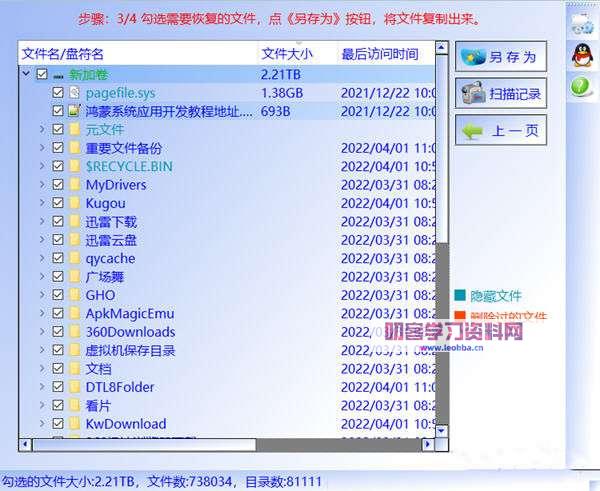
Task: Click the settings gear icon in the sidebar
Action: 580,23
